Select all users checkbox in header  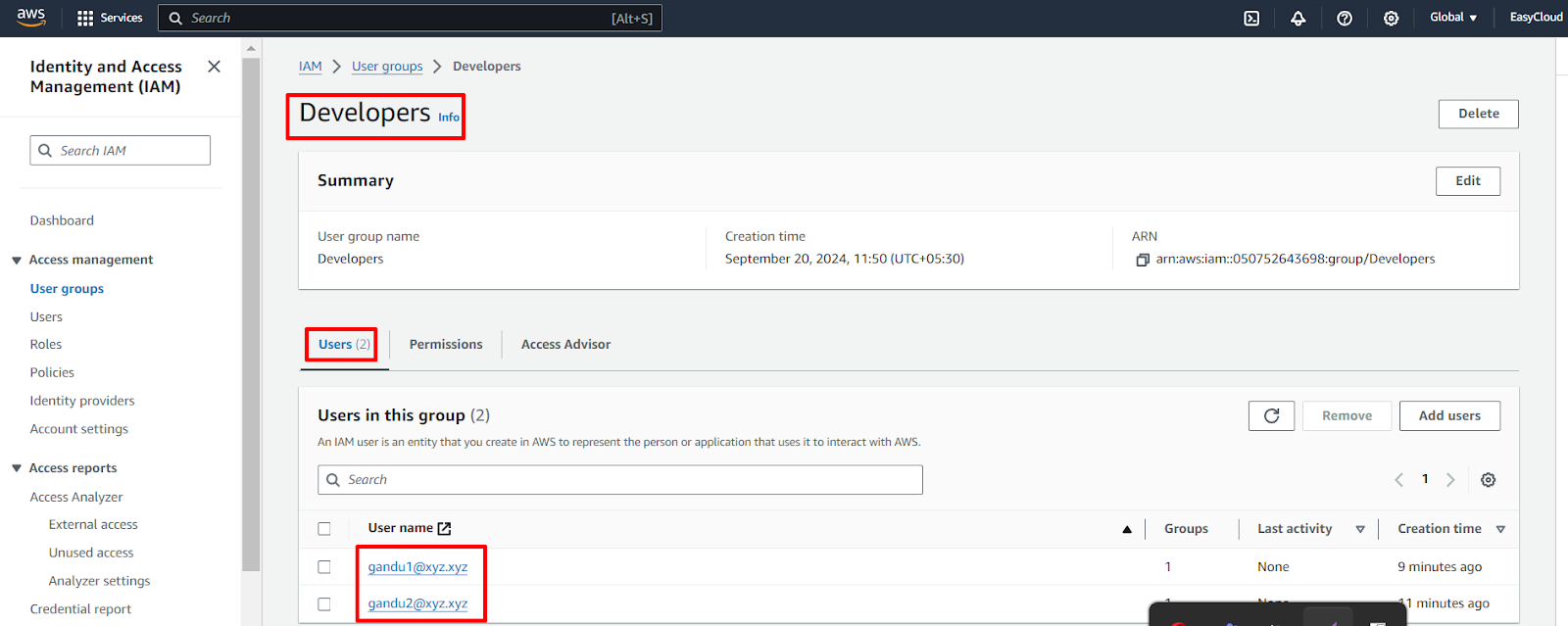pos(324,528)
